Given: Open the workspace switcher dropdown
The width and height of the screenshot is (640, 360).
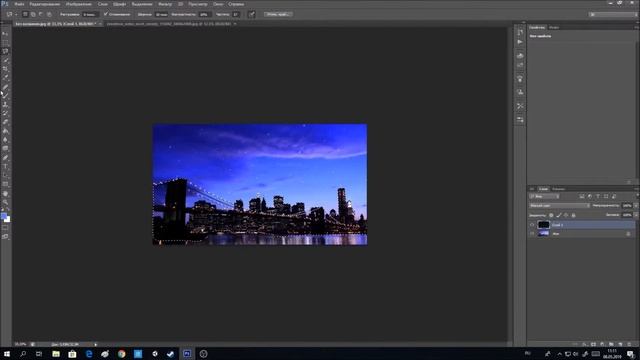Looking at the screenshot, I should (613, 14).
